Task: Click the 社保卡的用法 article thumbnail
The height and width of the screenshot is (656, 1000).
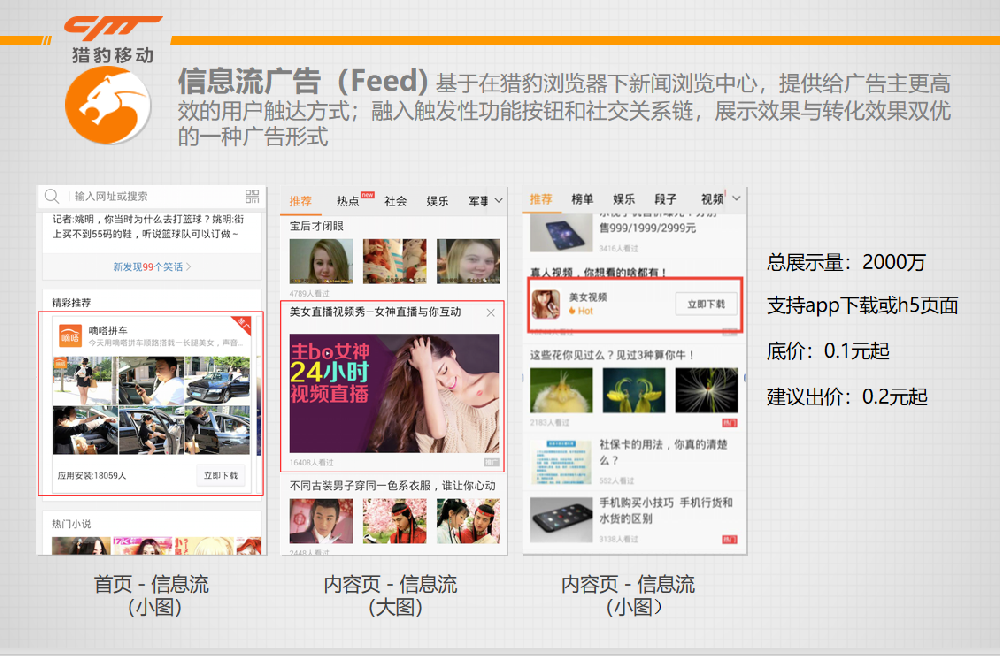Action: click(x=561, y=461)
